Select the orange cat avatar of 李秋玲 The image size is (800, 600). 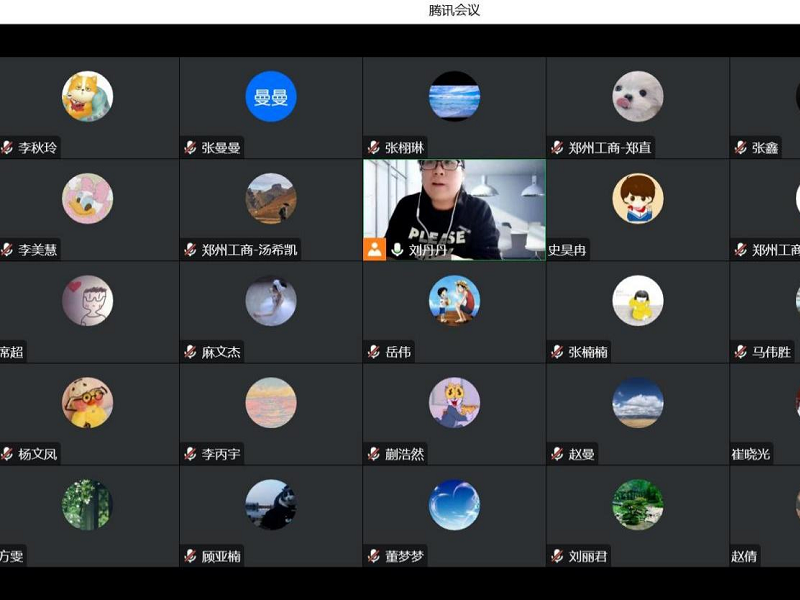click(x=87, y=96)
